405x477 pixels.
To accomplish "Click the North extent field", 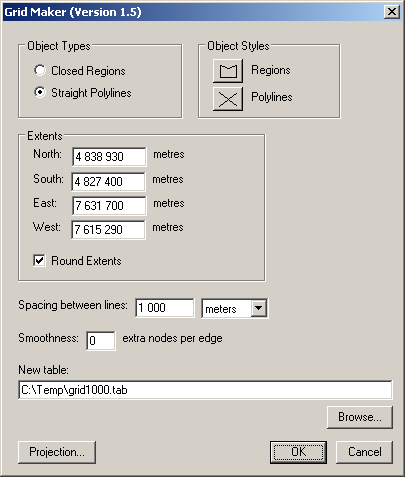I will pos(109,157).
